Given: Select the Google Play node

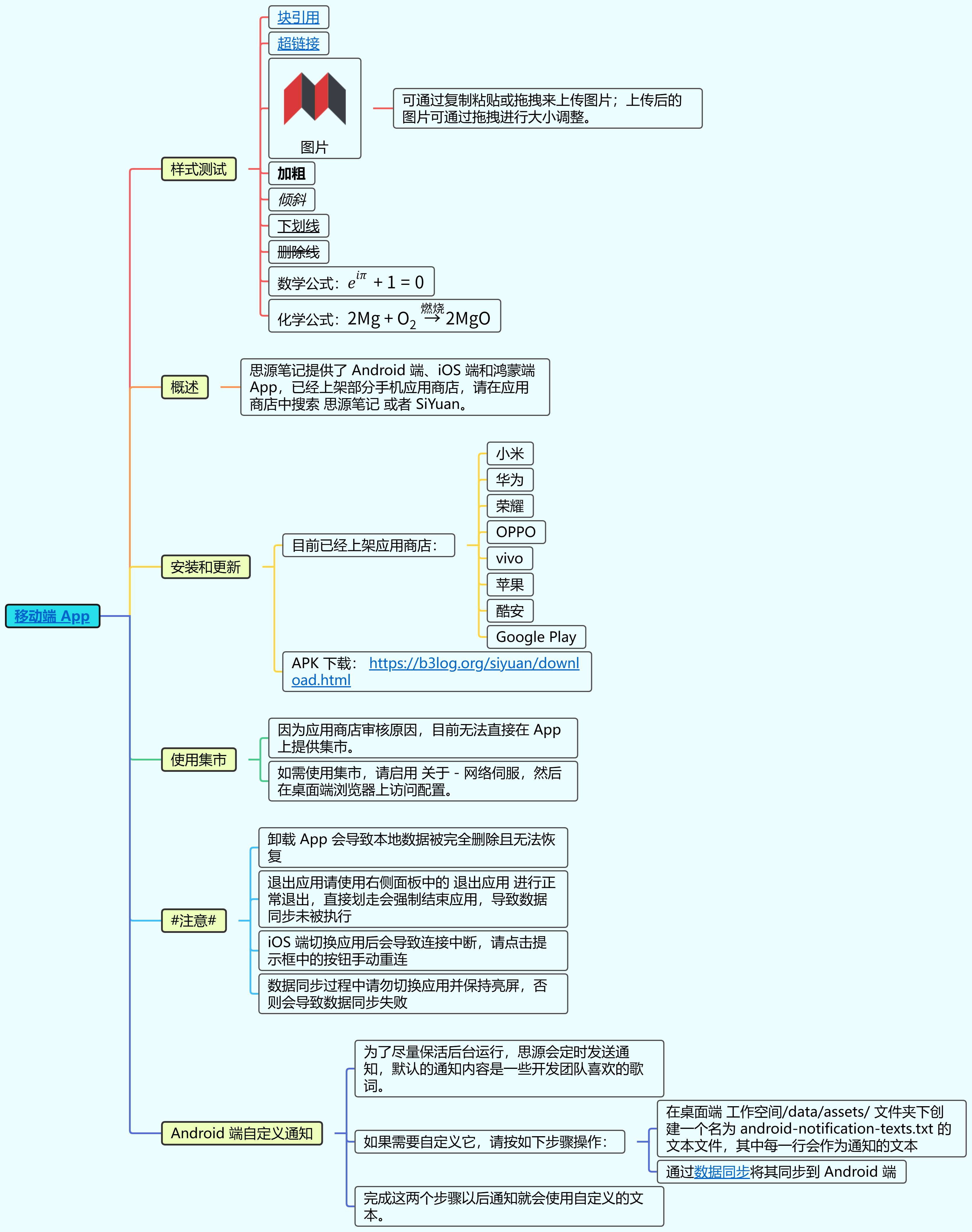Looking at the screenshot, I should click(x=536, y=637).
